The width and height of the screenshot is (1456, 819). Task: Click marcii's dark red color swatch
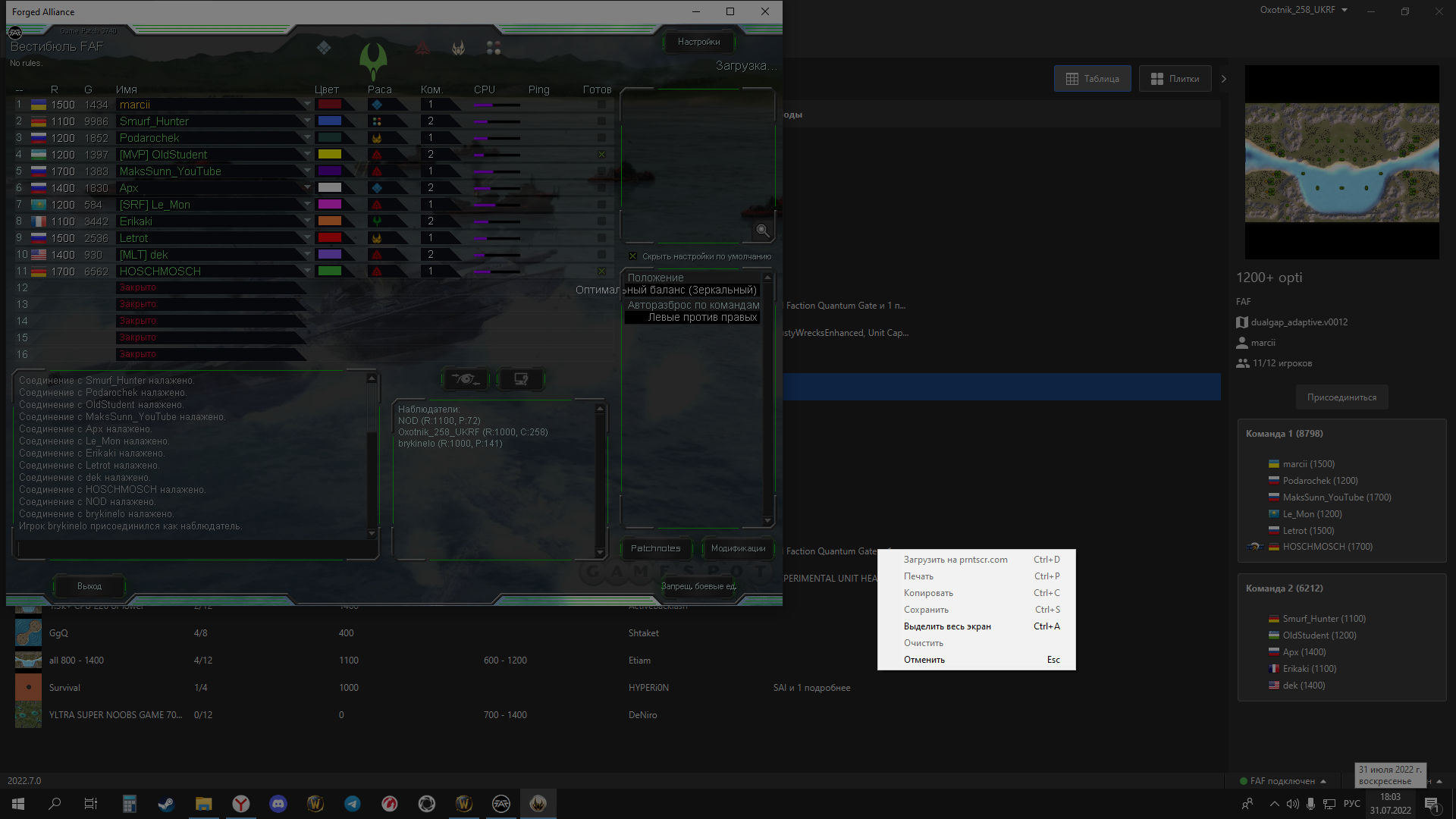tap(330, 105)
